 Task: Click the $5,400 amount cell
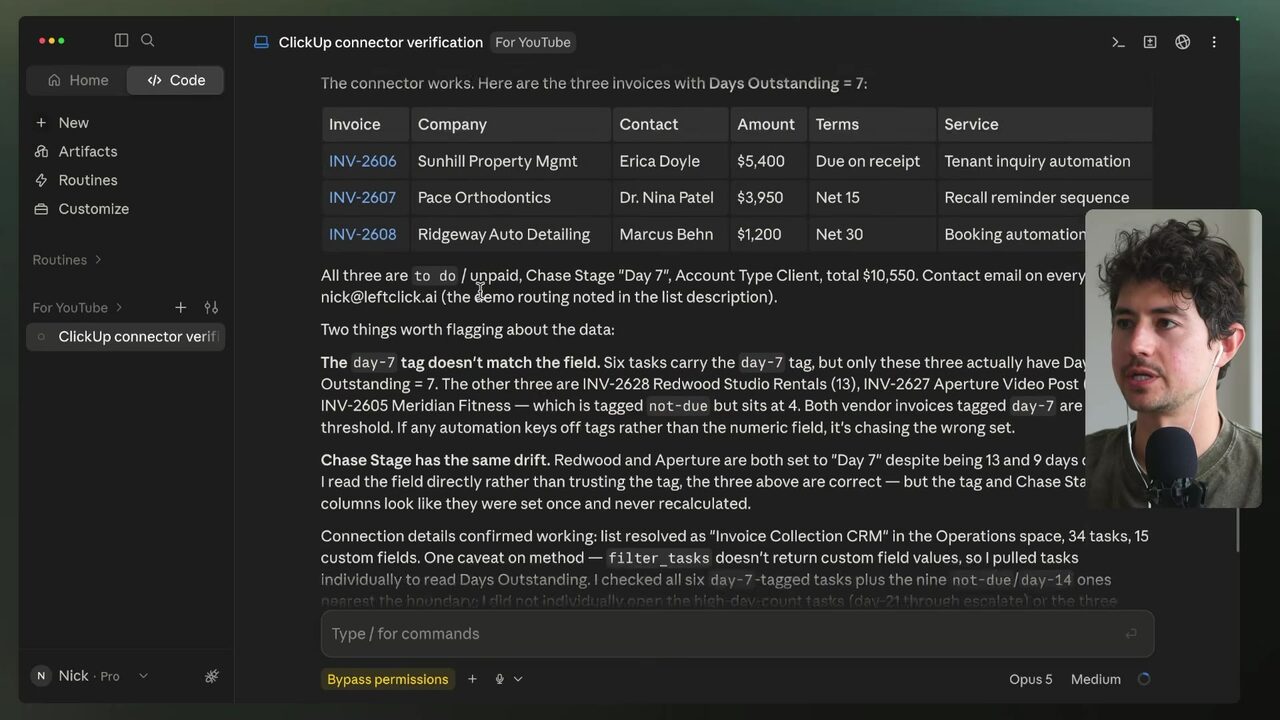coord(768,161)
